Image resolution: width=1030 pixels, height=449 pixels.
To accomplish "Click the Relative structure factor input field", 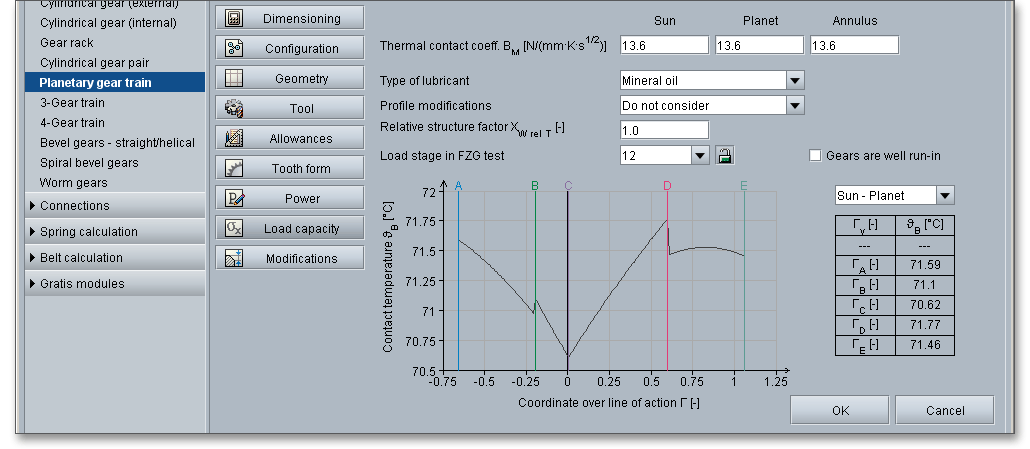I will click(664, 130).
